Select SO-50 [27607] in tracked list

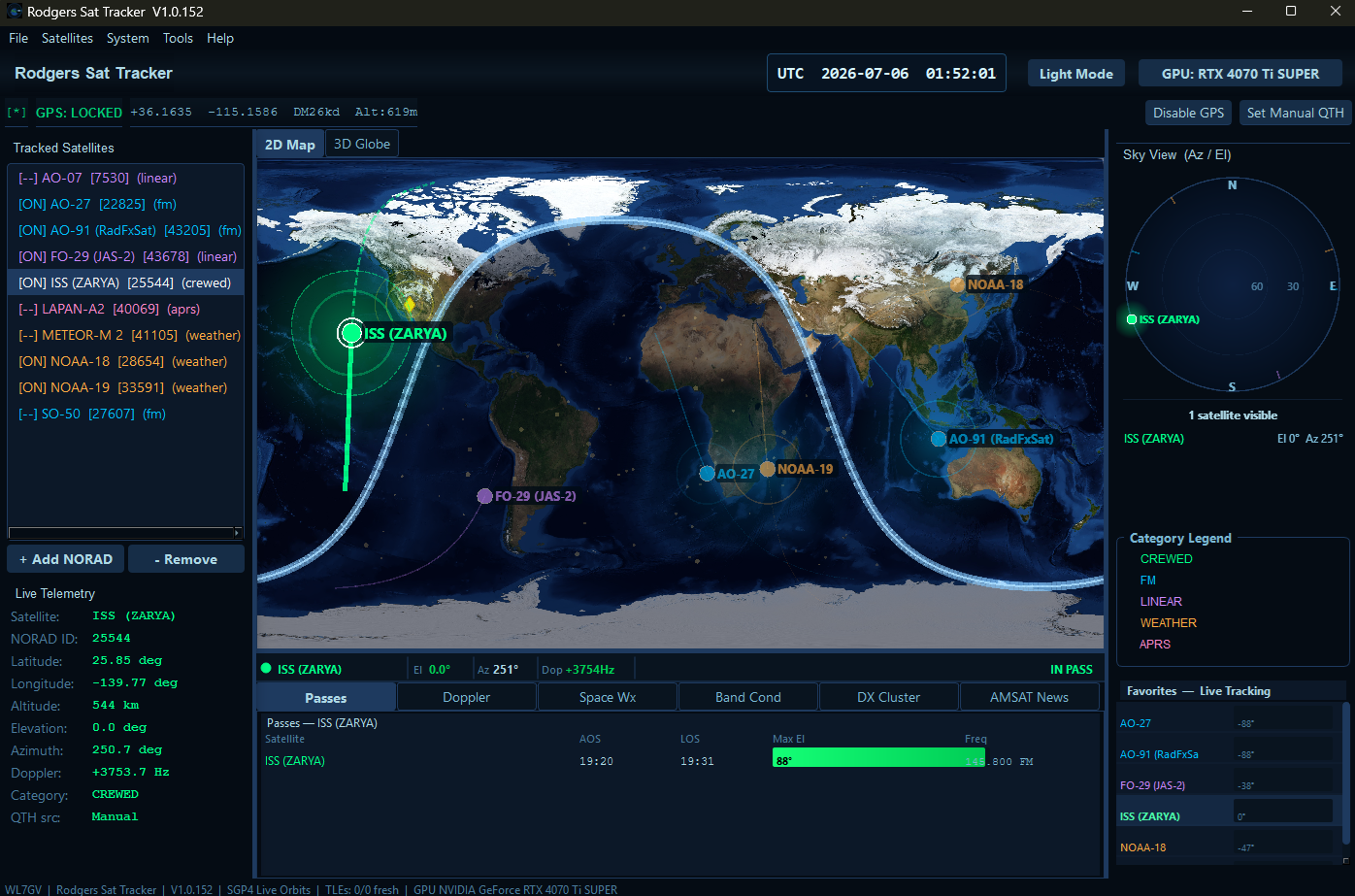coord(125,414)
